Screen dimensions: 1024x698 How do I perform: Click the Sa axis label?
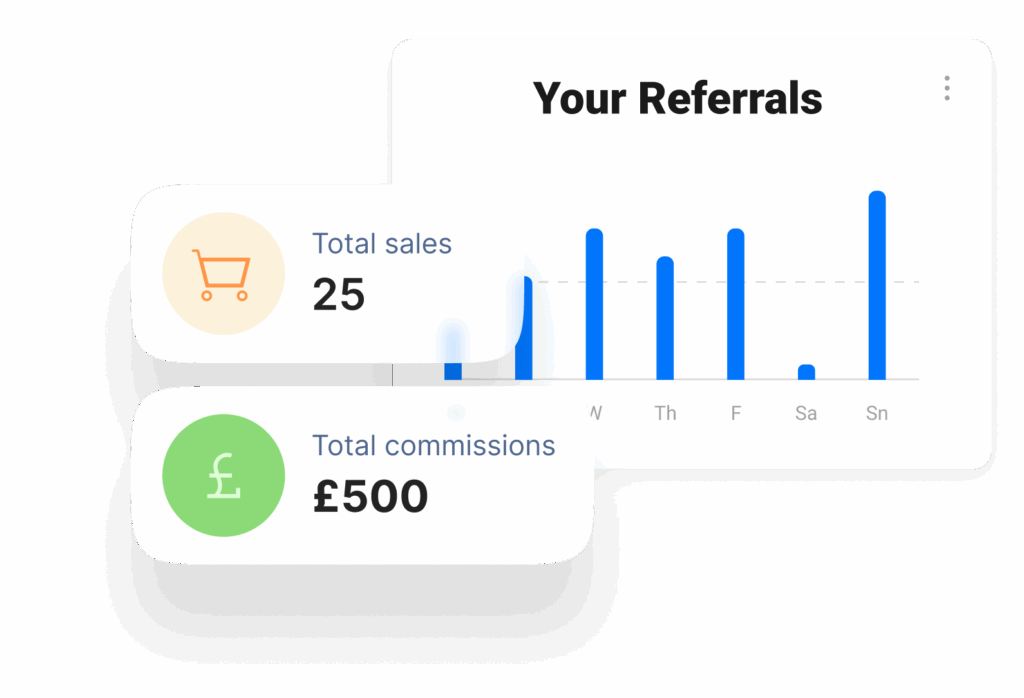[806, 413]
